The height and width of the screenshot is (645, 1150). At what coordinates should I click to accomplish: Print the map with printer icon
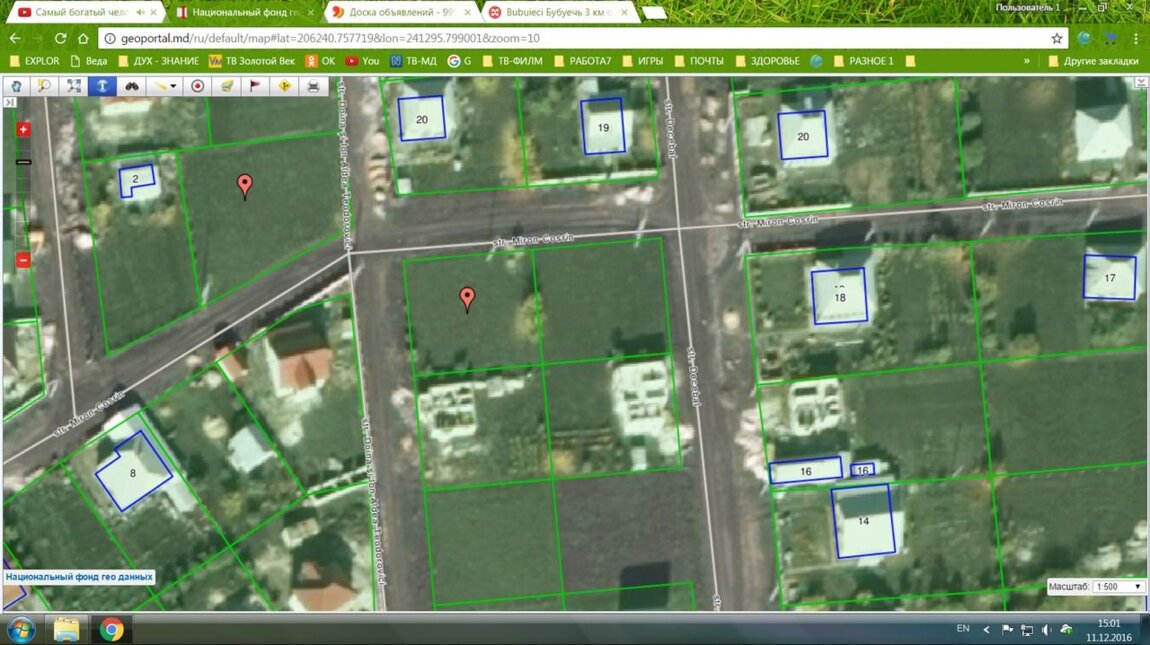[313, 86]
